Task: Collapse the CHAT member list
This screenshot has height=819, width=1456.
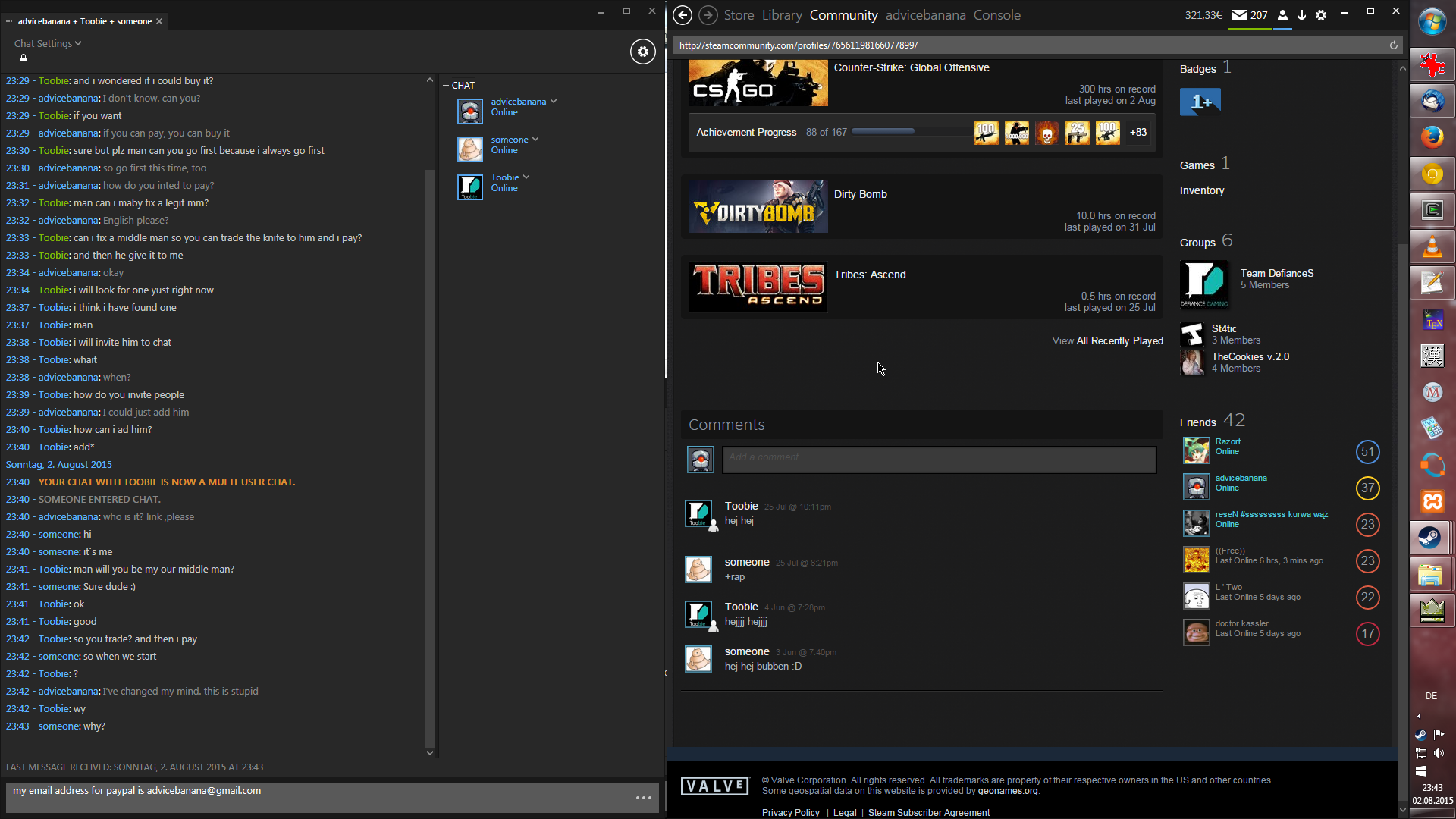Action: click(446, 86)
